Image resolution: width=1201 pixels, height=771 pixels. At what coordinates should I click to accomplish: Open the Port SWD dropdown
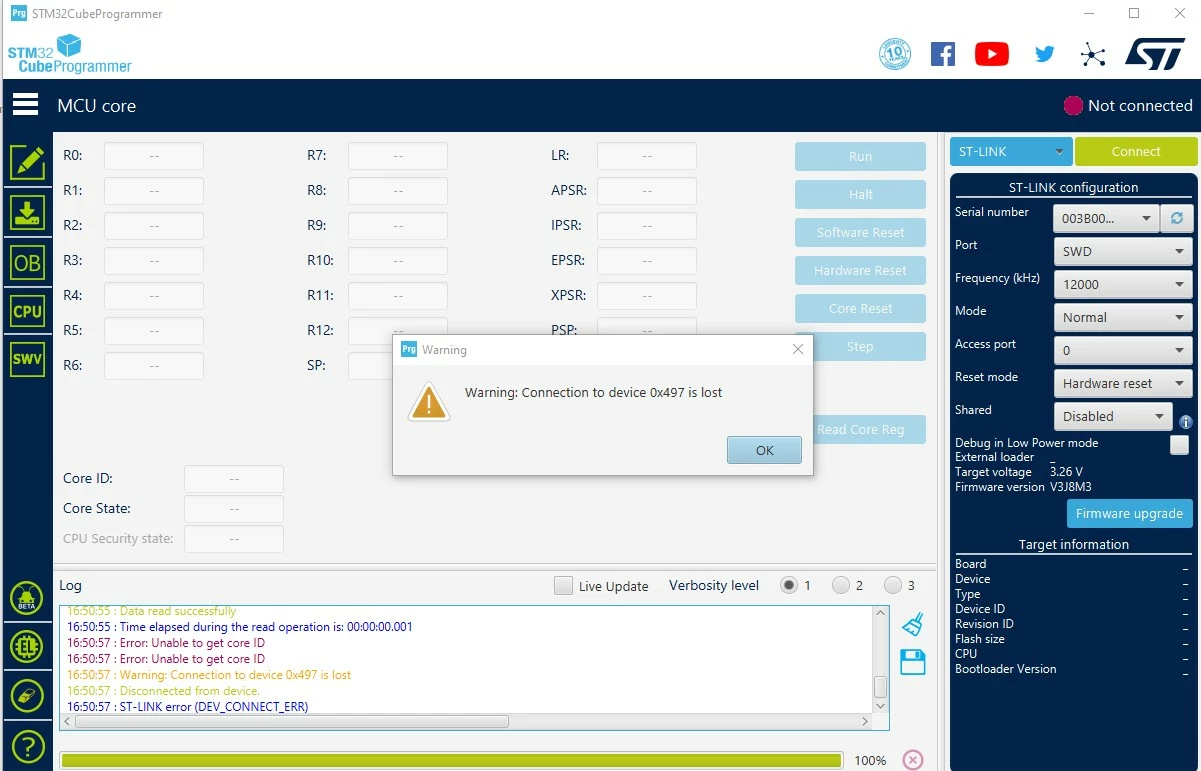pyautogui.click(x=1123, y=251)
